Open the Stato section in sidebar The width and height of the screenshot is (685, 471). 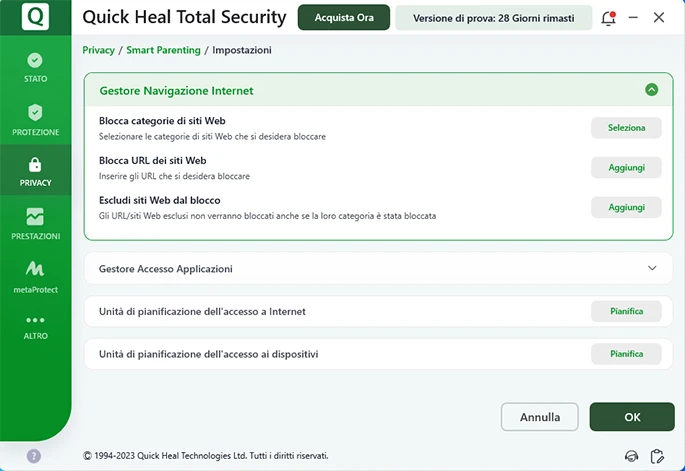(35, 67)
